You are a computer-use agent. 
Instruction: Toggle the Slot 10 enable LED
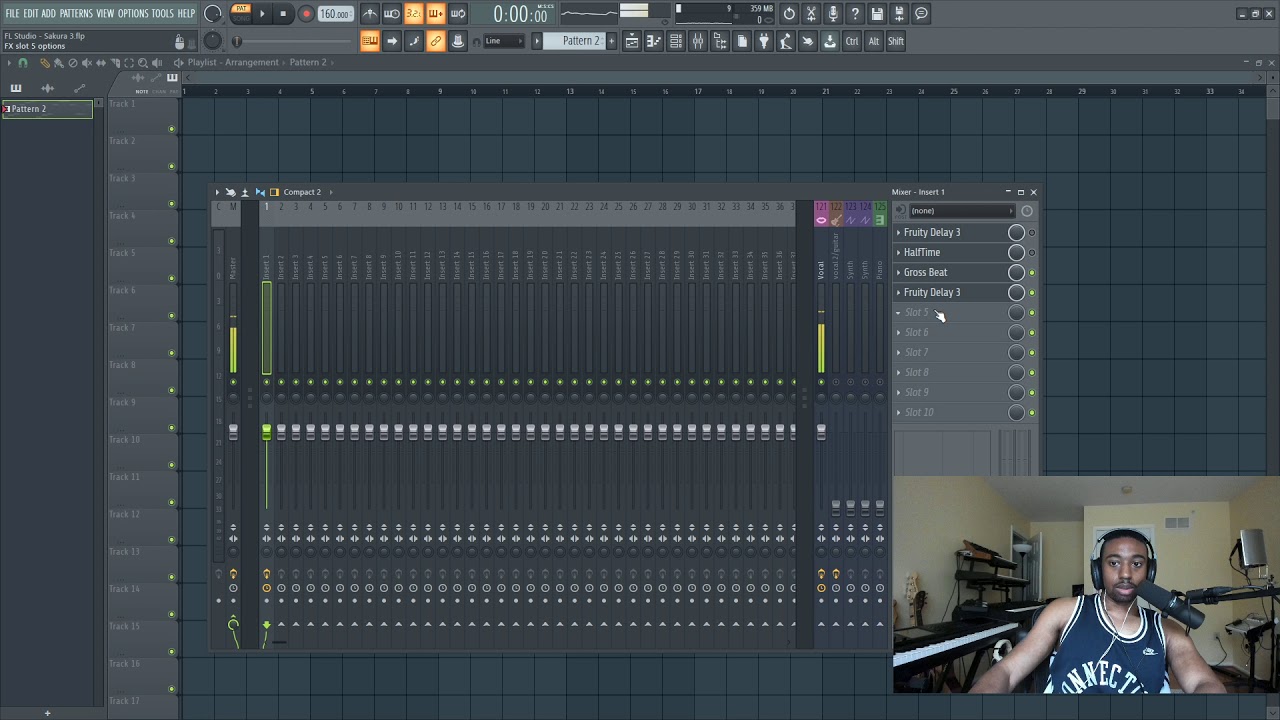coord(1032,412)
